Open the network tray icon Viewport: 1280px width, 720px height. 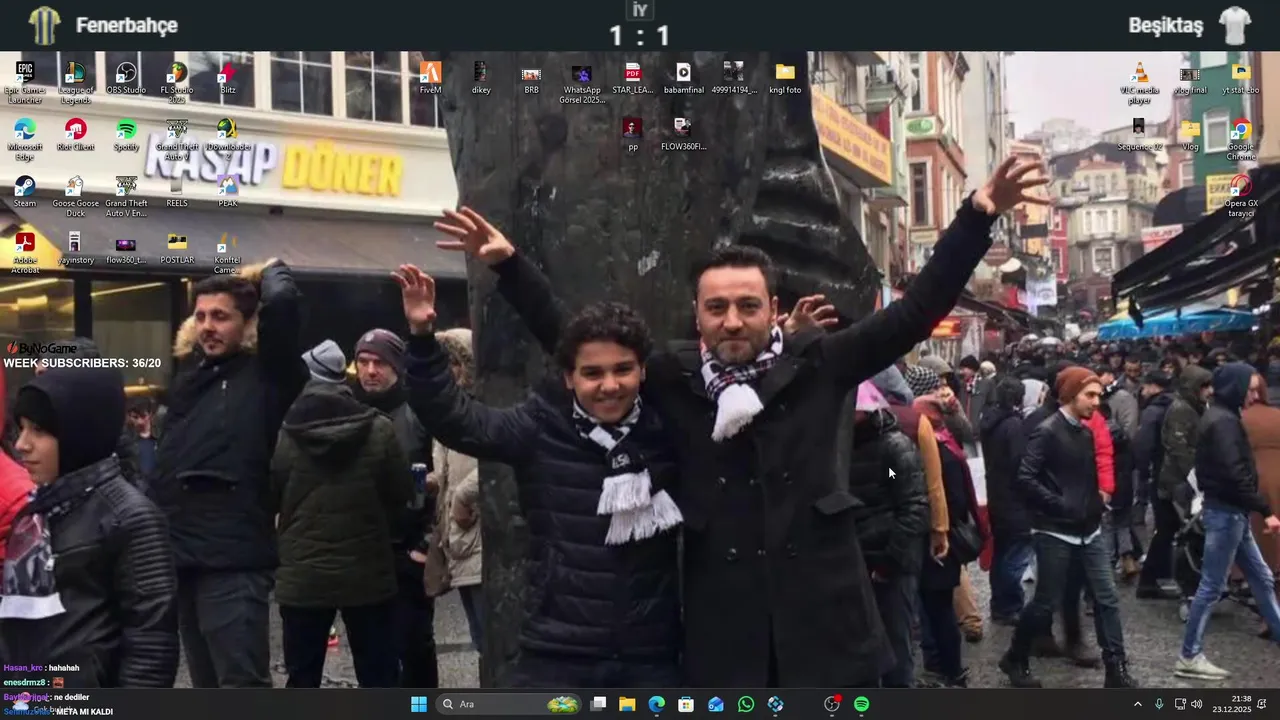click(1180, 704)
